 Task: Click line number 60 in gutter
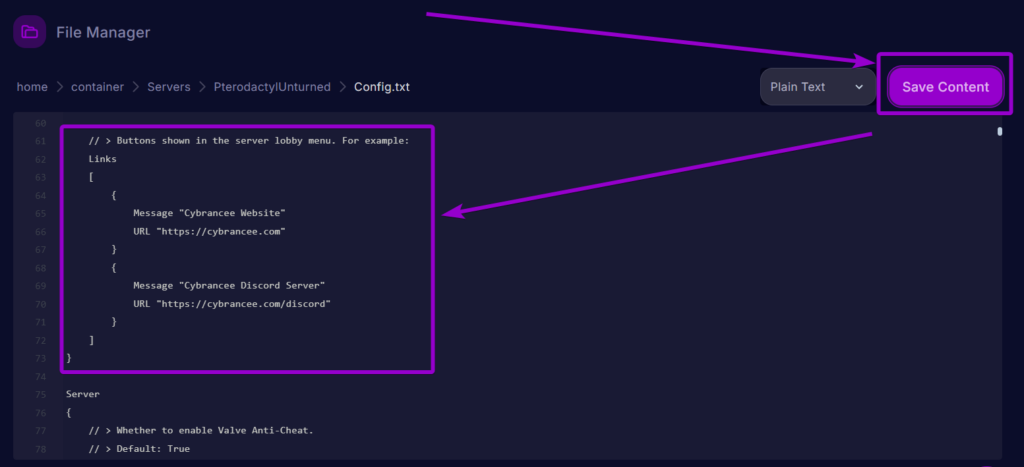click(x=40, y=123)
